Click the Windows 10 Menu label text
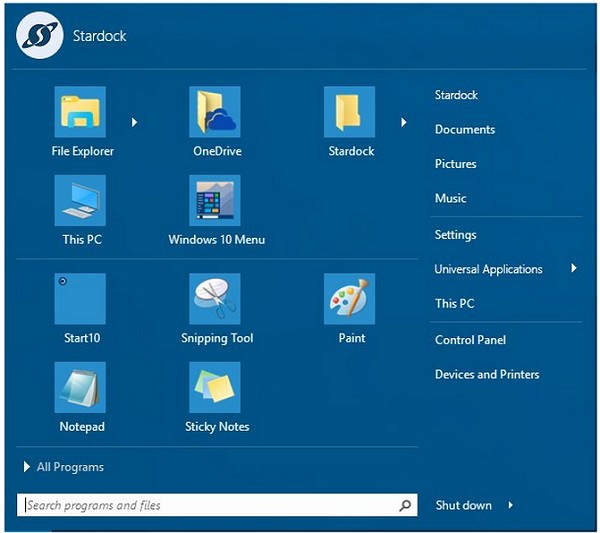Viewport: 600px width, 533px height. [217, 240]
